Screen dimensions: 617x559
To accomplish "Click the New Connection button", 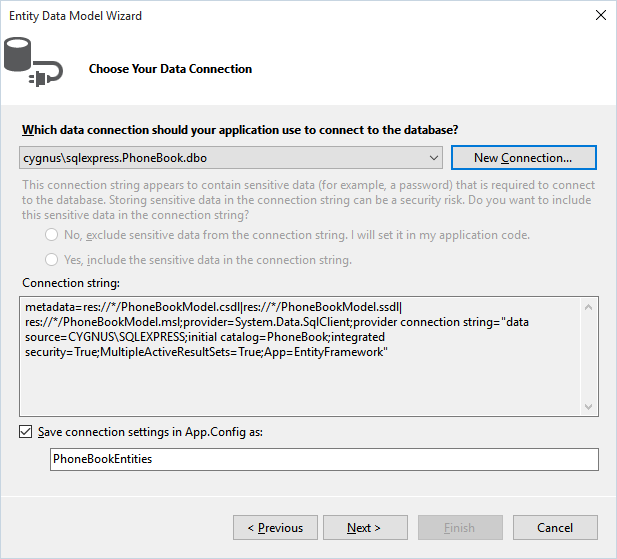I will pyautogui.click(x=523, y=158).
